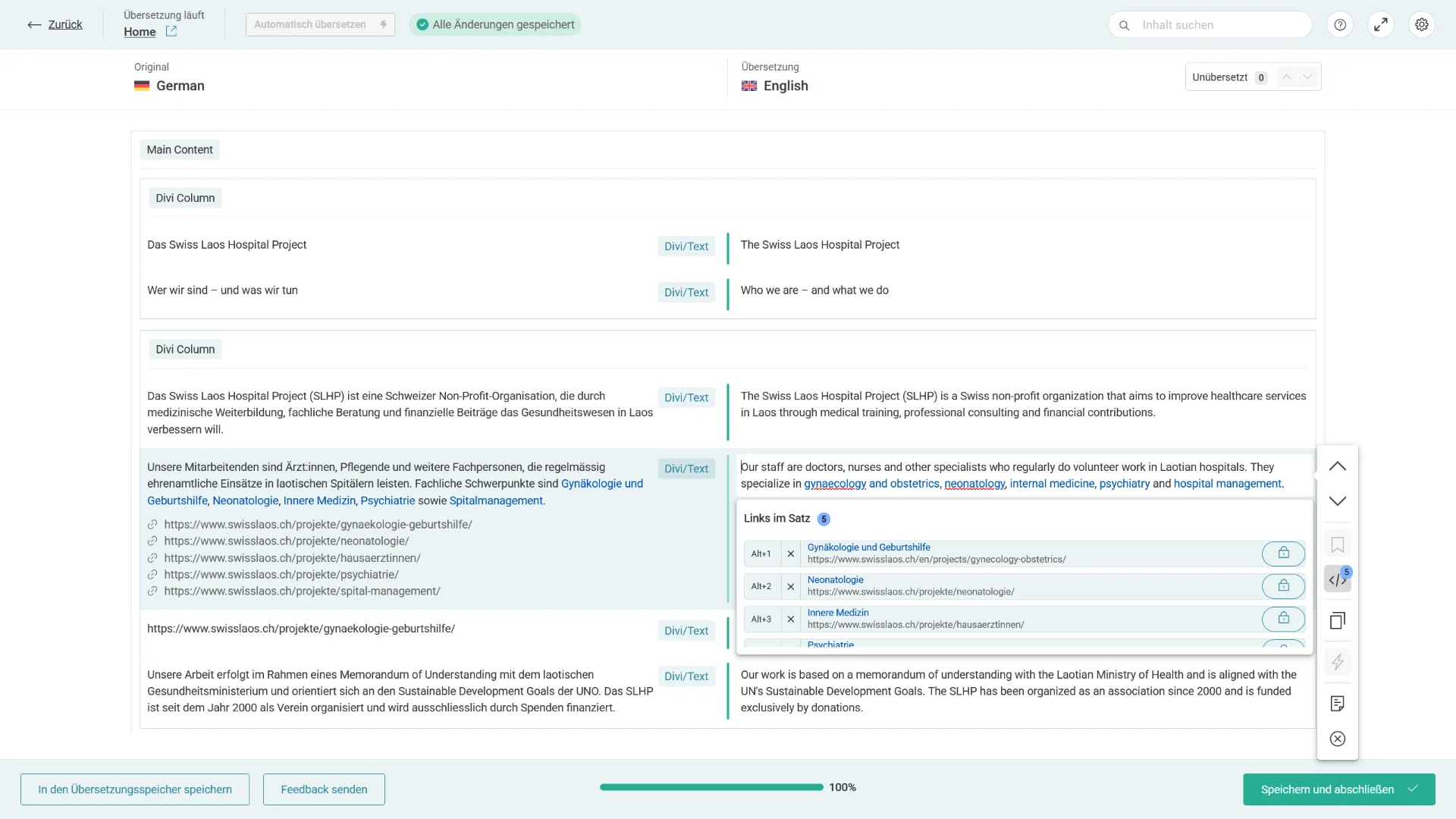The height and width of the screenshot is (819, 1456).
Task: Click link icon beside the spital-management source URL
Action: (x=152, y=591)
